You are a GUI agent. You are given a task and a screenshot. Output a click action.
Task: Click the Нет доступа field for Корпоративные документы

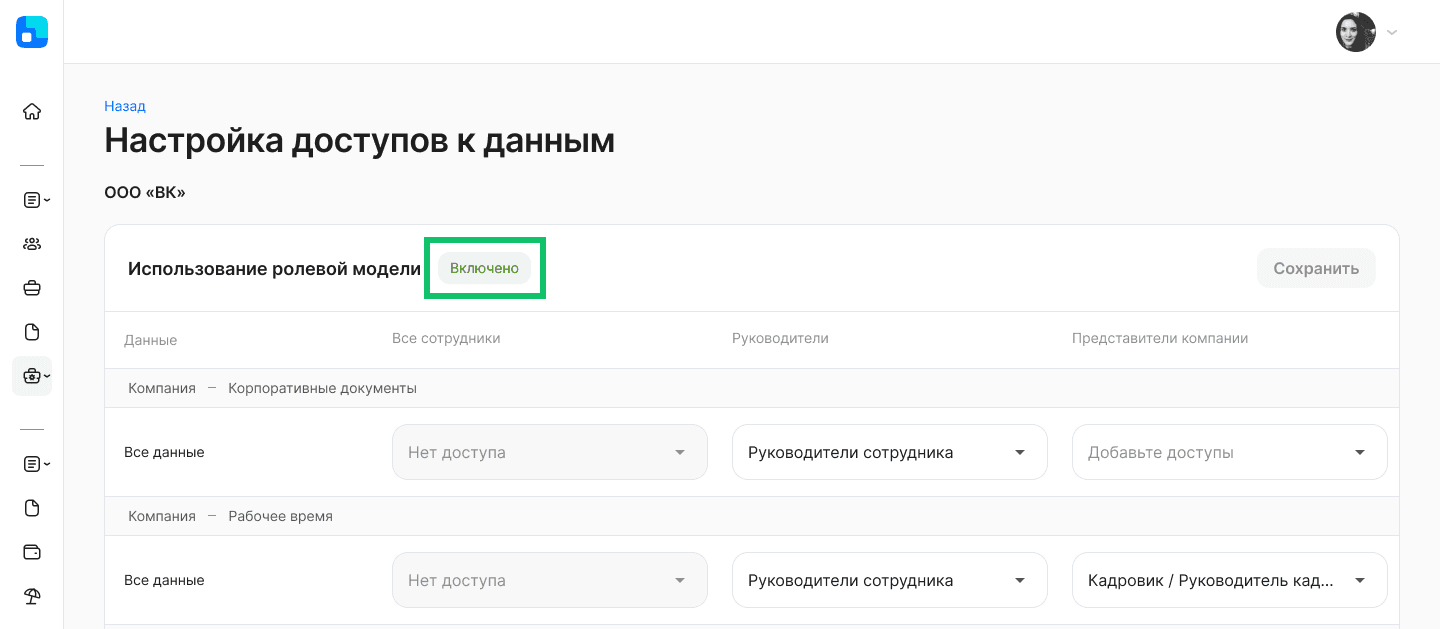pyautogui.click(x=550, y=452)
